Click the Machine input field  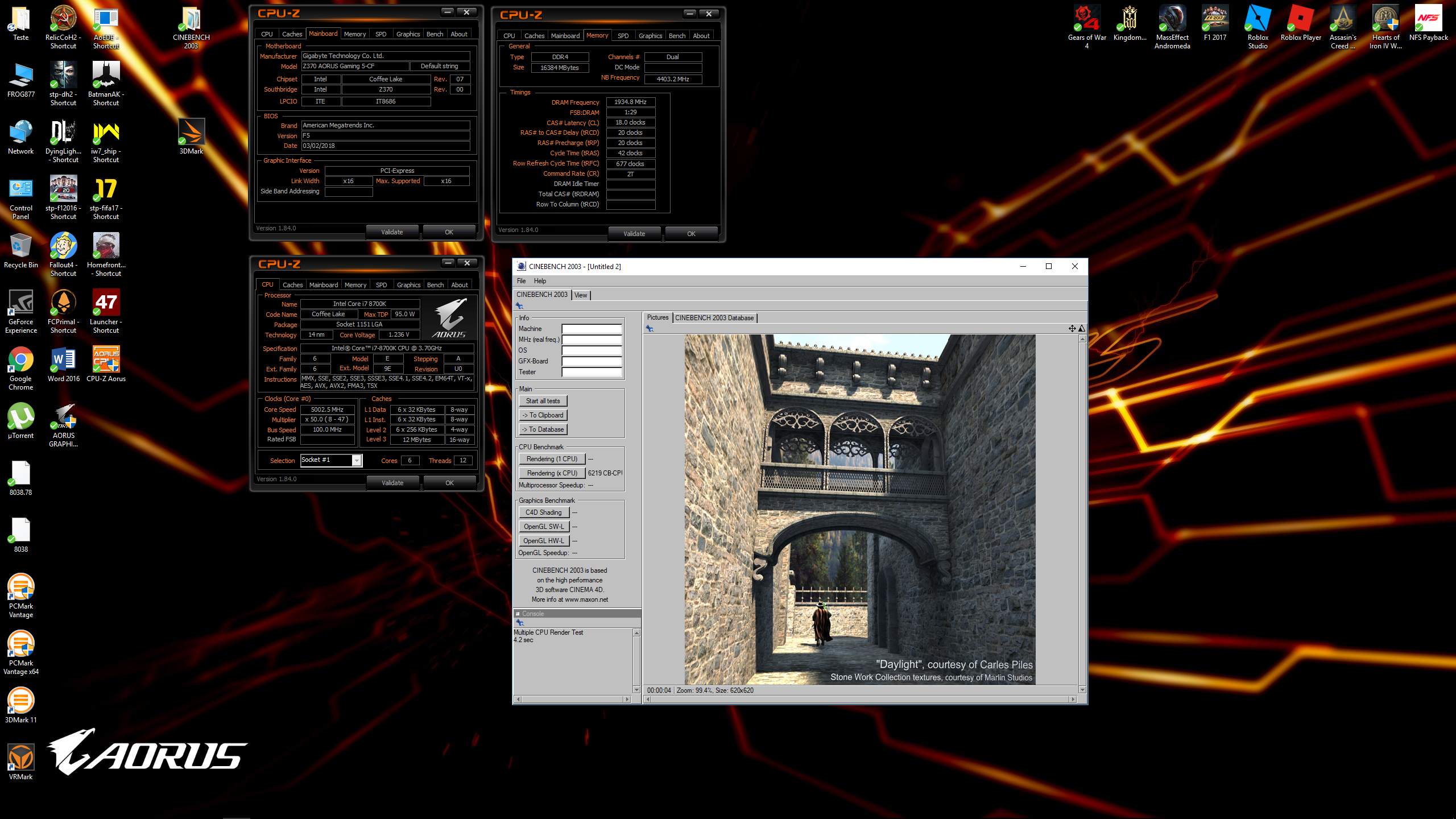pos(591,329)
